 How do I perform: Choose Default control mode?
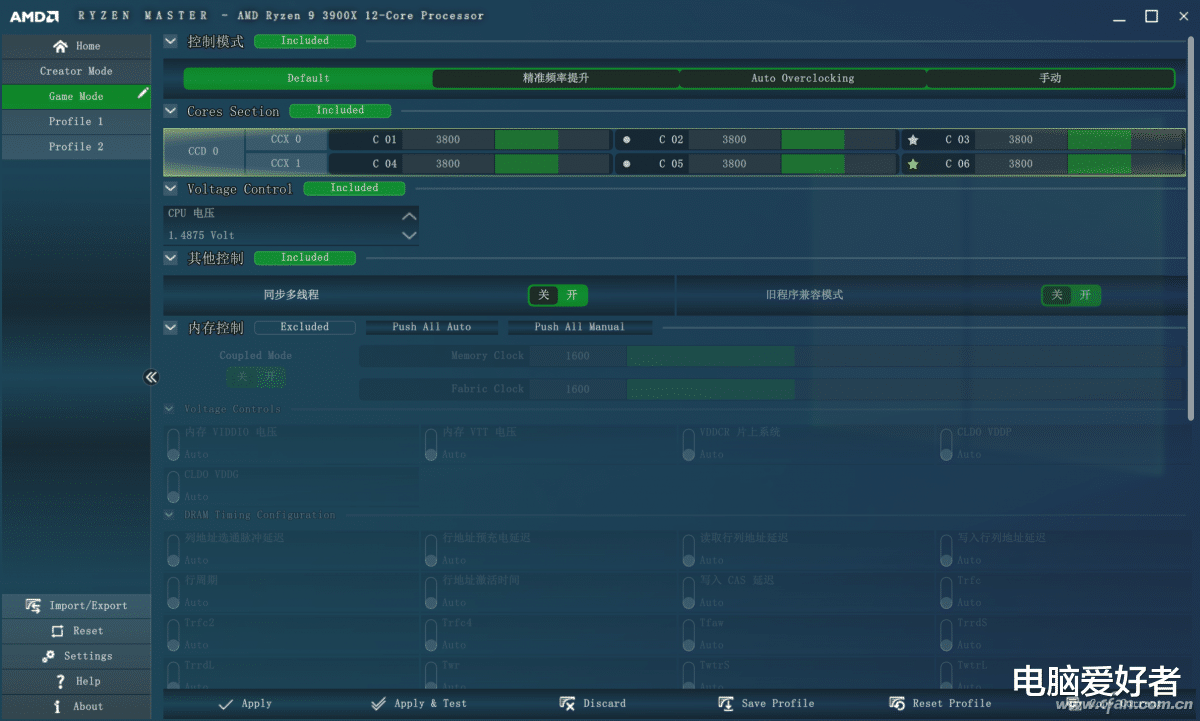pos(308,78)
